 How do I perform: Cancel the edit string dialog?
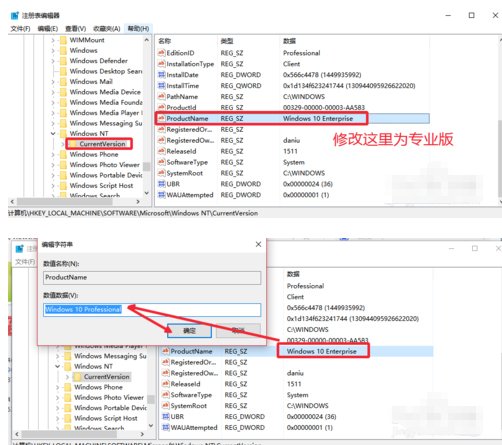238,331
